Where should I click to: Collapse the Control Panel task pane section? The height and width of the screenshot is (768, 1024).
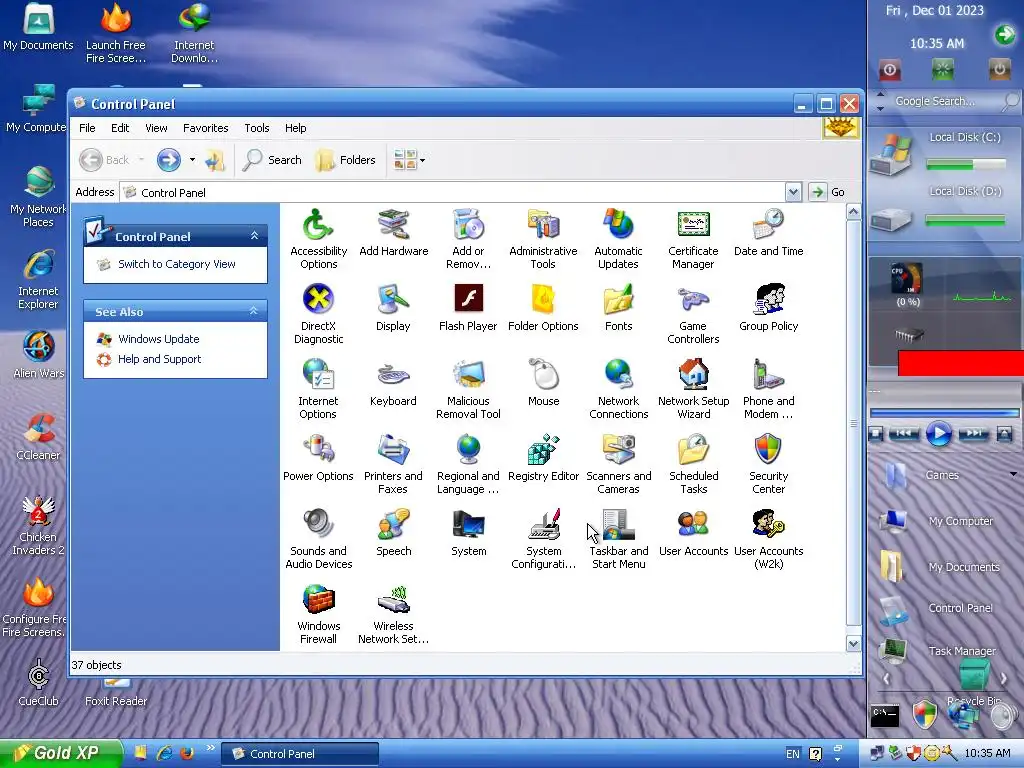(255, 236)
